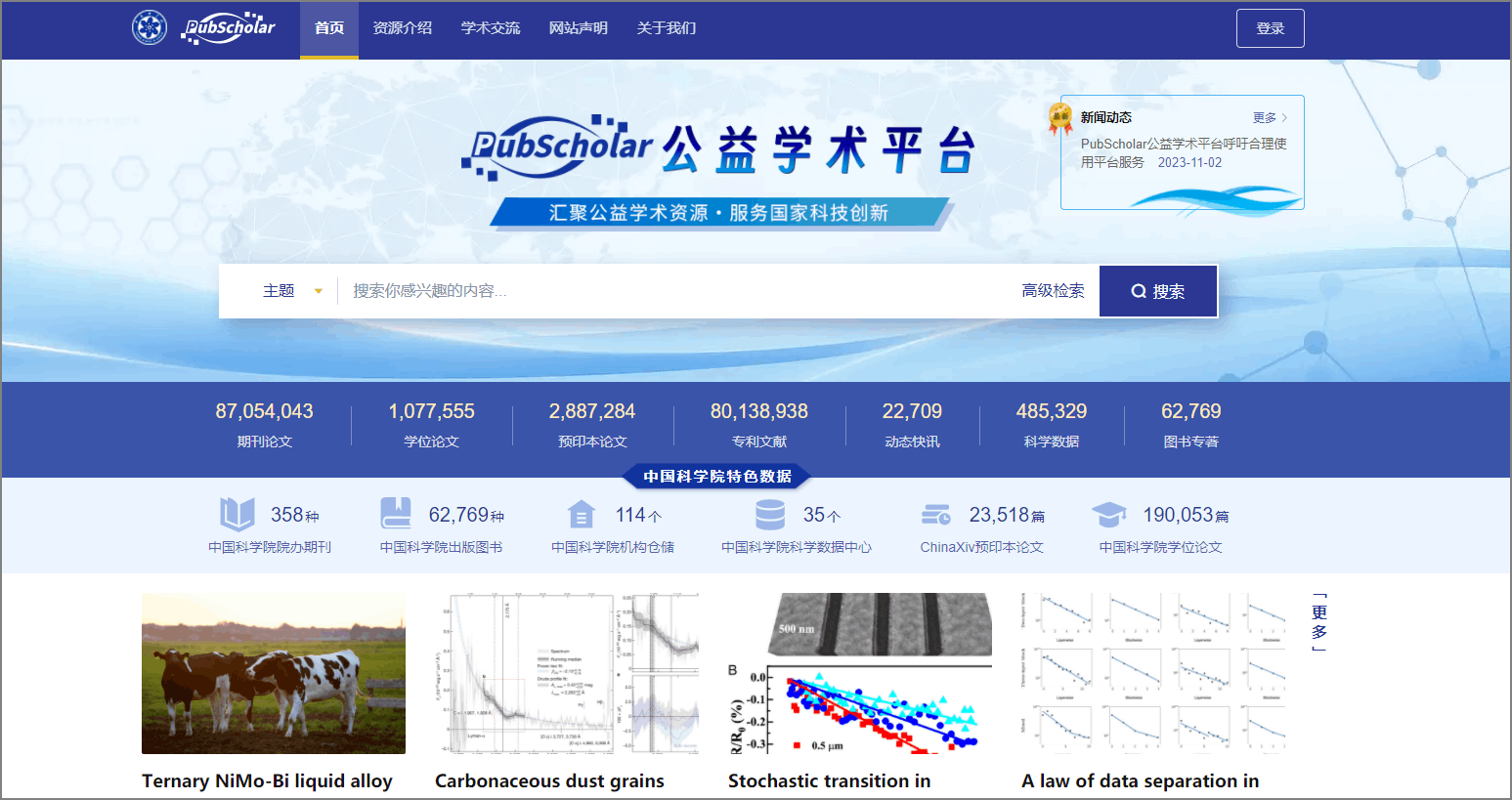Click the graduation cap icon for 中国科学院学位论文

click(1109, 514)
